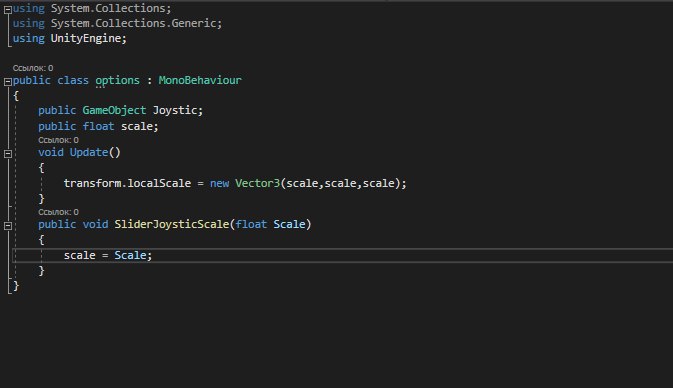
Task: Open the references link above SliderJoysticScale
Action: click(x=58, y=212)
